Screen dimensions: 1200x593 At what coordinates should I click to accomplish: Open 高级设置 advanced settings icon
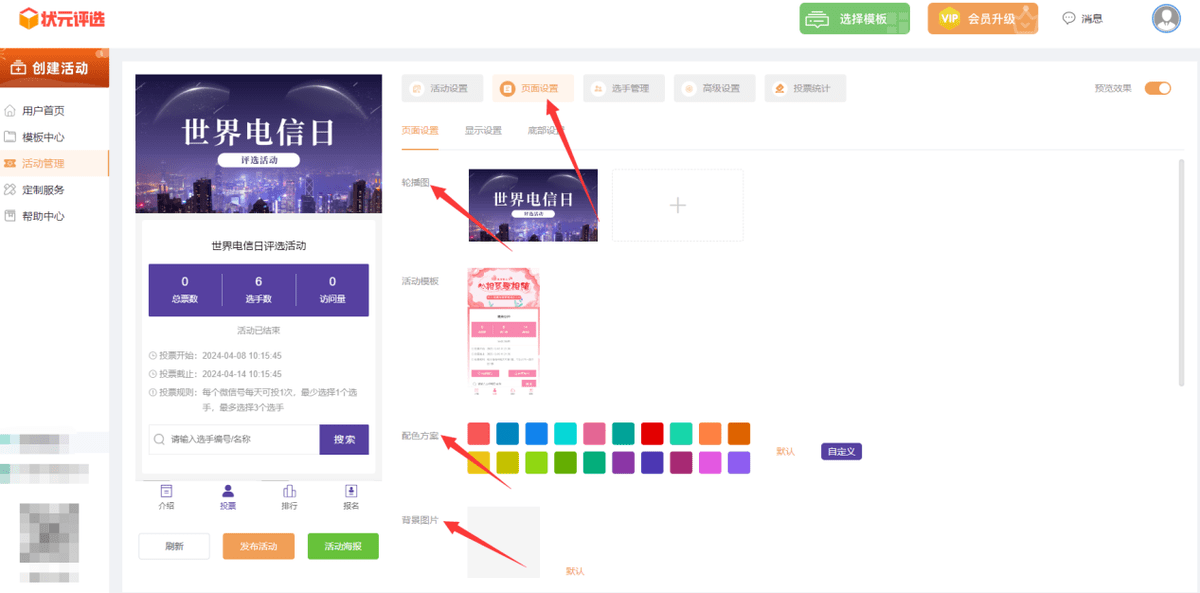[687, 88]
